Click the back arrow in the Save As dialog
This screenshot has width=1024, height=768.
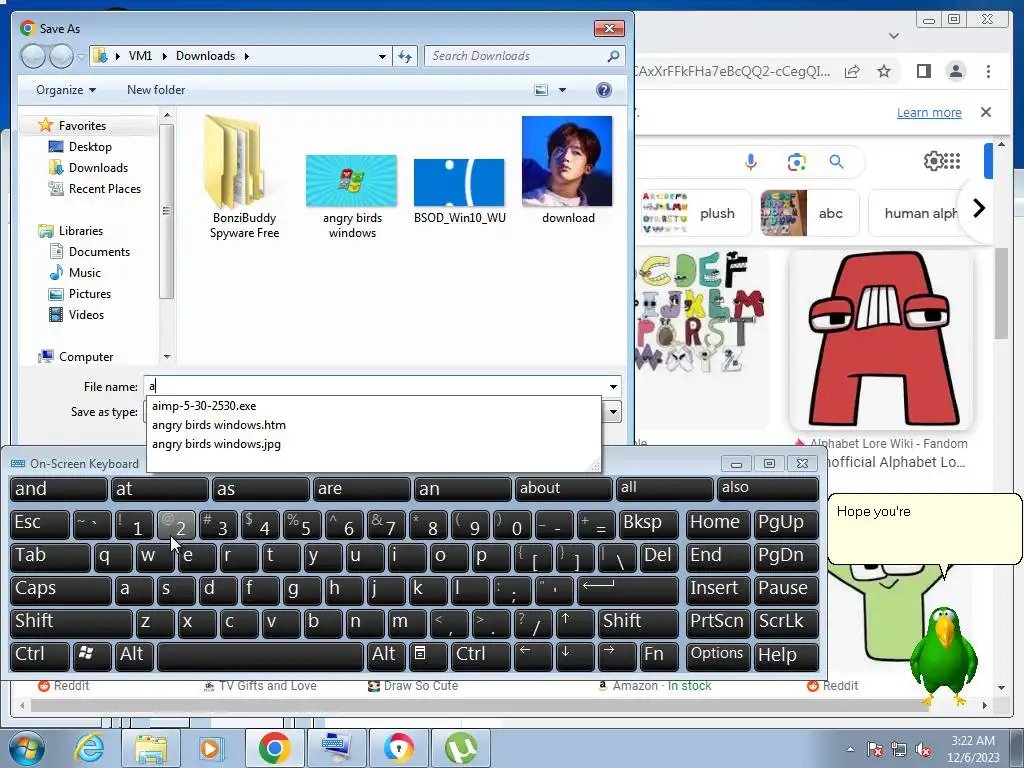click(33, 56)
